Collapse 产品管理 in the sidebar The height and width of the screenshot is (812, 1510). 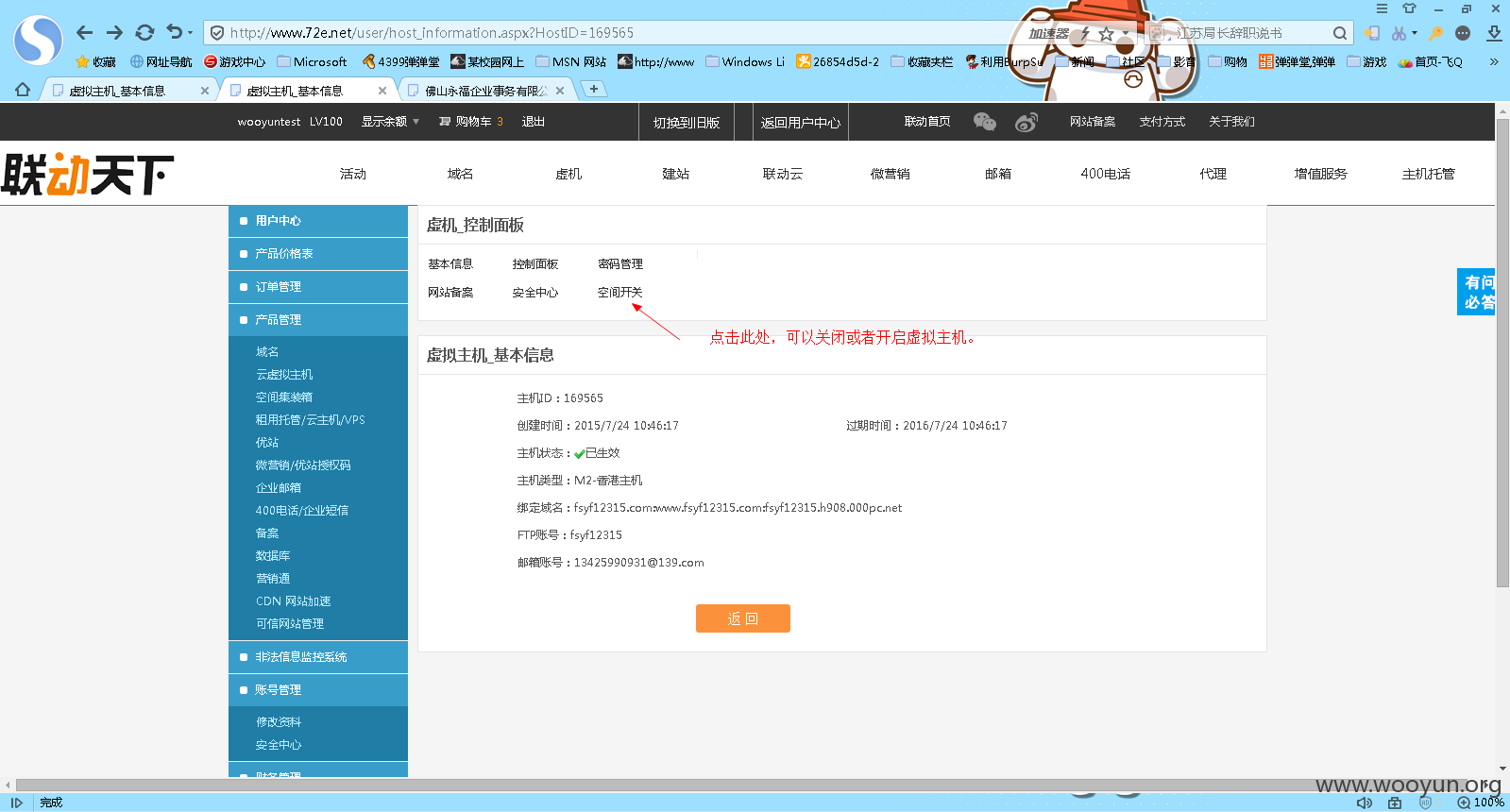coord(318,320)
